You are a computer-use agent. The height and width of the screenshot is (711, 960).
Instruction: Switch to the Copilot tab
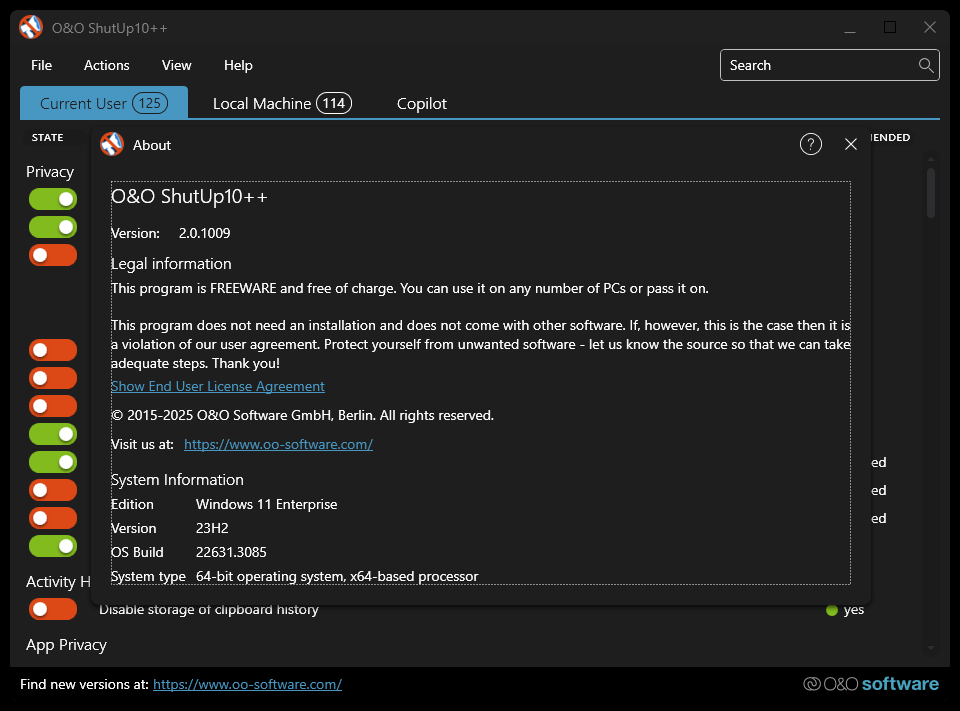422,103
